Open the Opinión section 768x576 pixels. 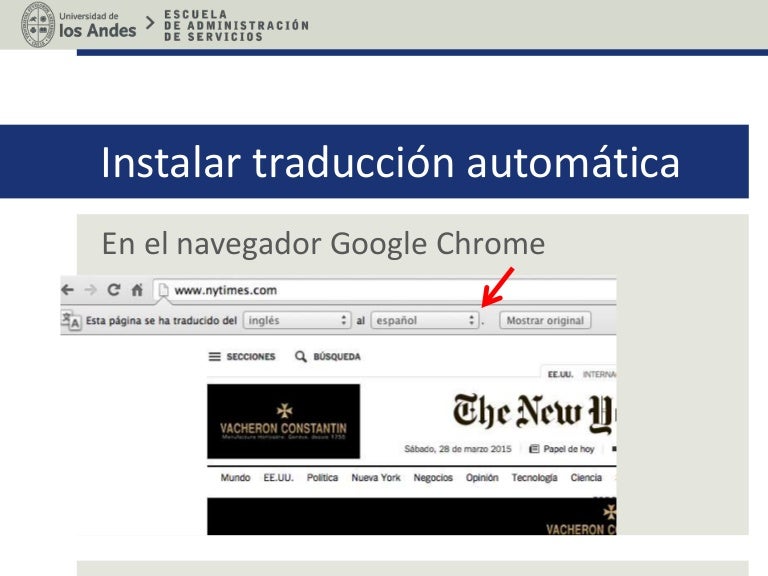pyautogui.click(x=482, y=478)
